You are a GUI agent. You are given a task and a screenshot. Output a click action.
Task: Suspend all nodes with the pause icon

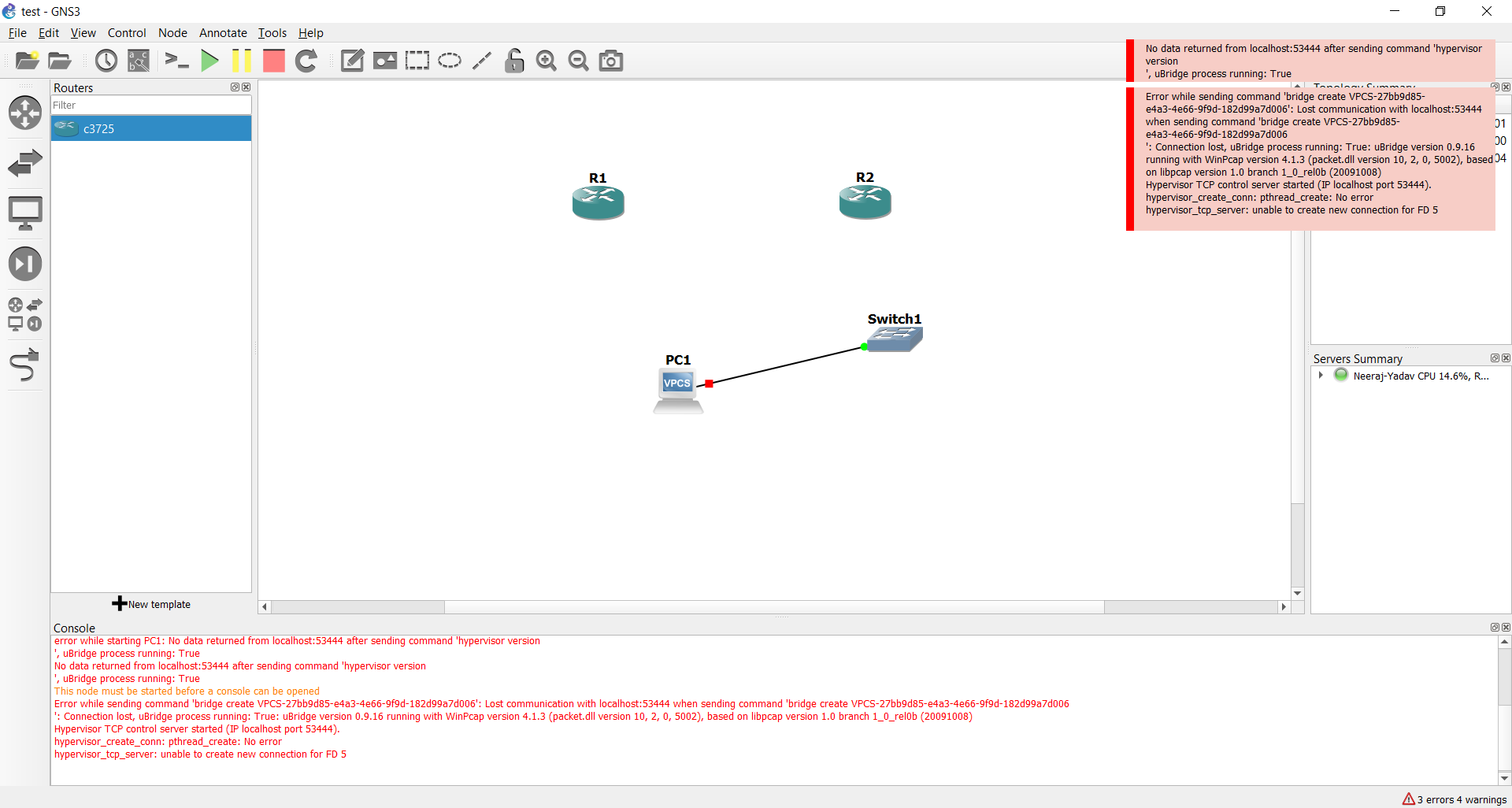[241, 61]
